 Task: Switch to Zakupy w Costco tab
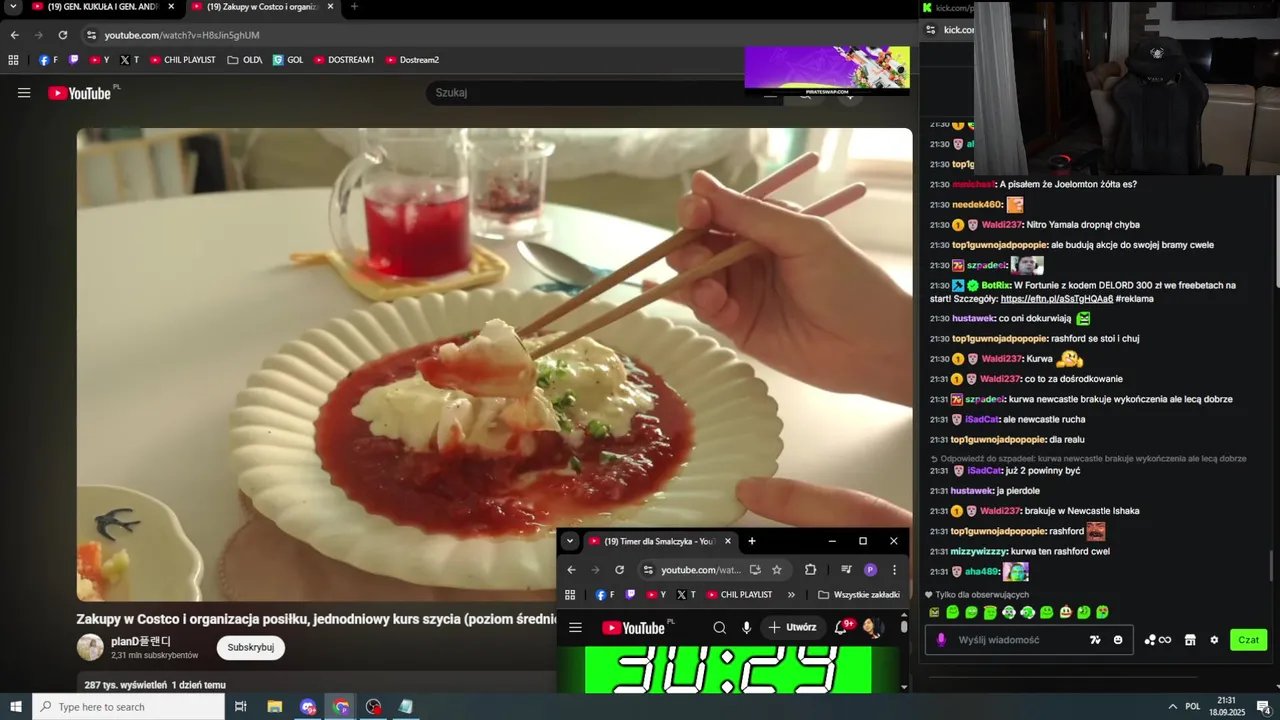[264, 6]
